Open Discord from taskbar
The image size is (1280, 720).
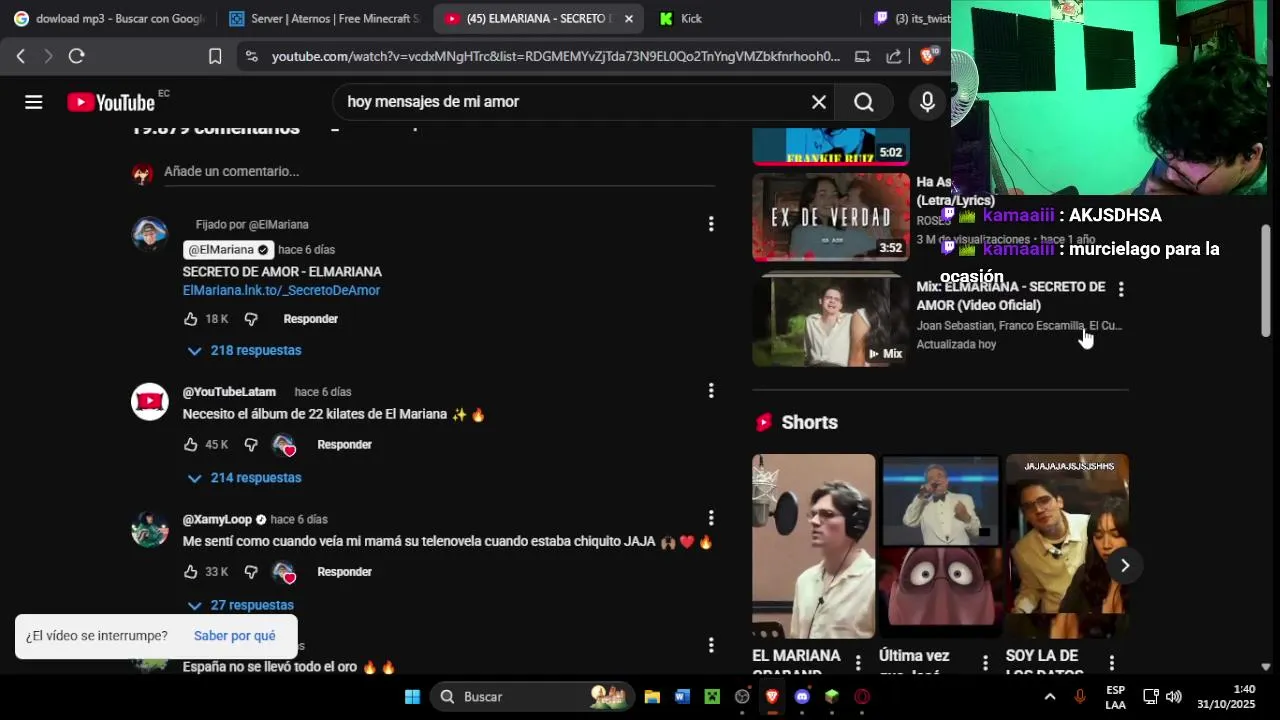coord(802,697)
